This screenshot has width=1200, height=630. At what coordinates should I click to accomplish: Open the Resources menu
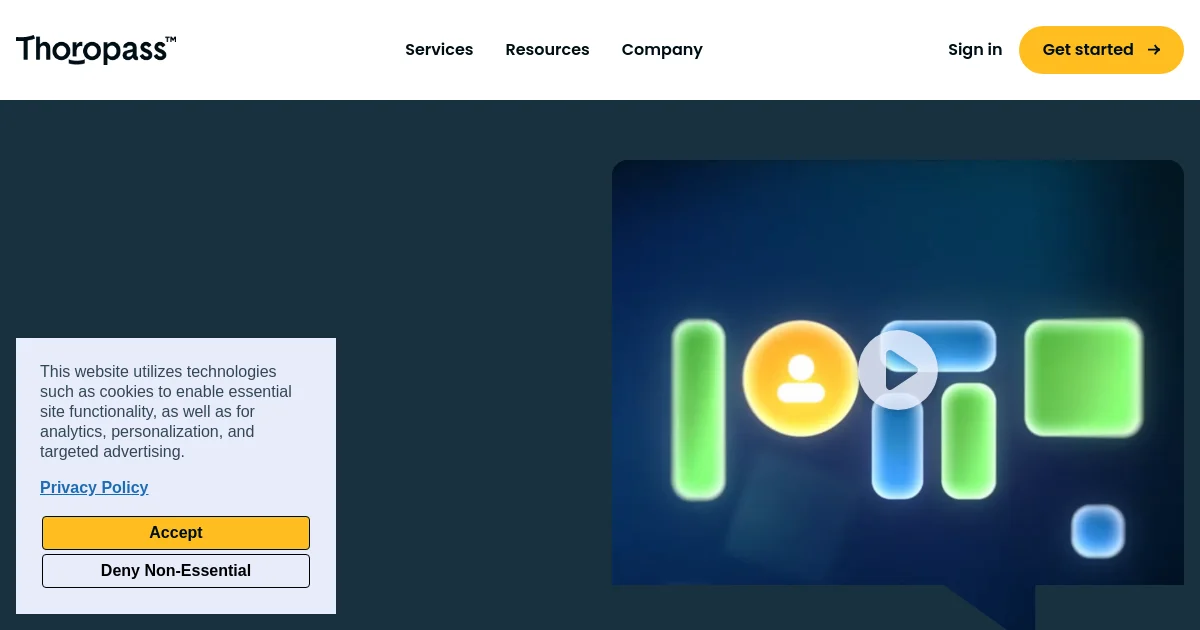click(547, 50)
